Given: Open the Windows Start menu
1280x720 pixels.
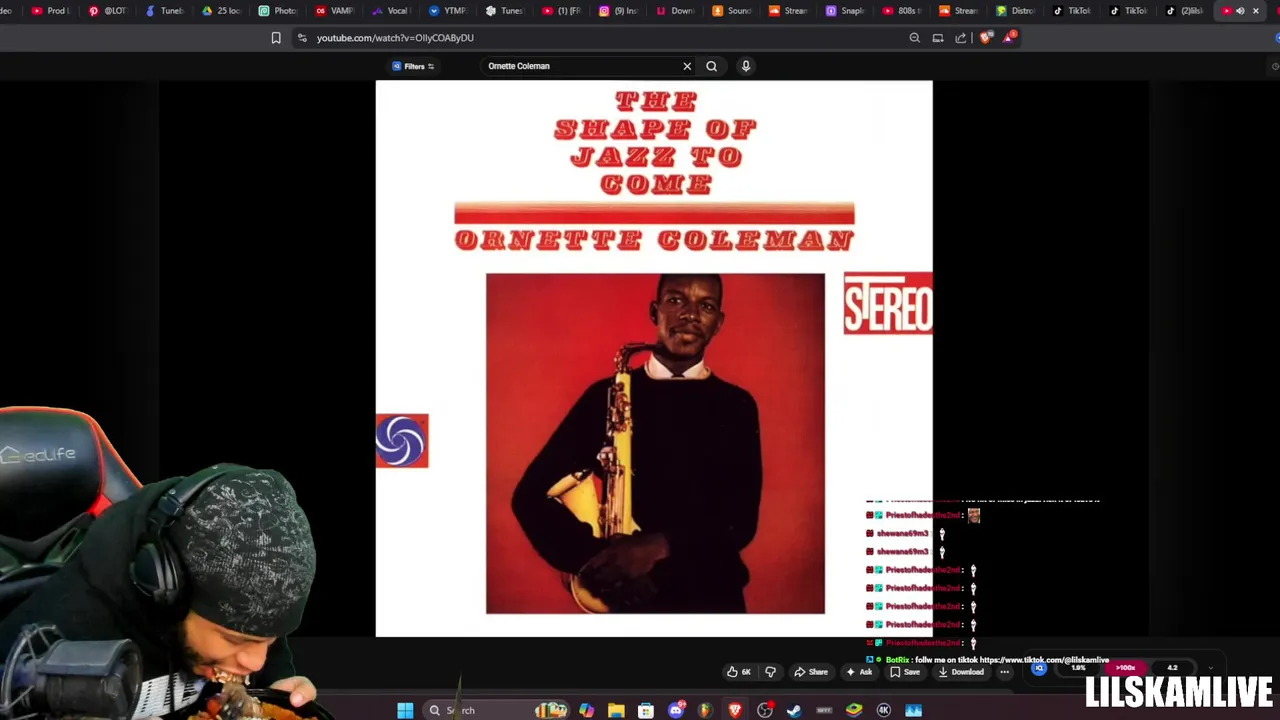Looking at the screenshot, I should [405, 710].
